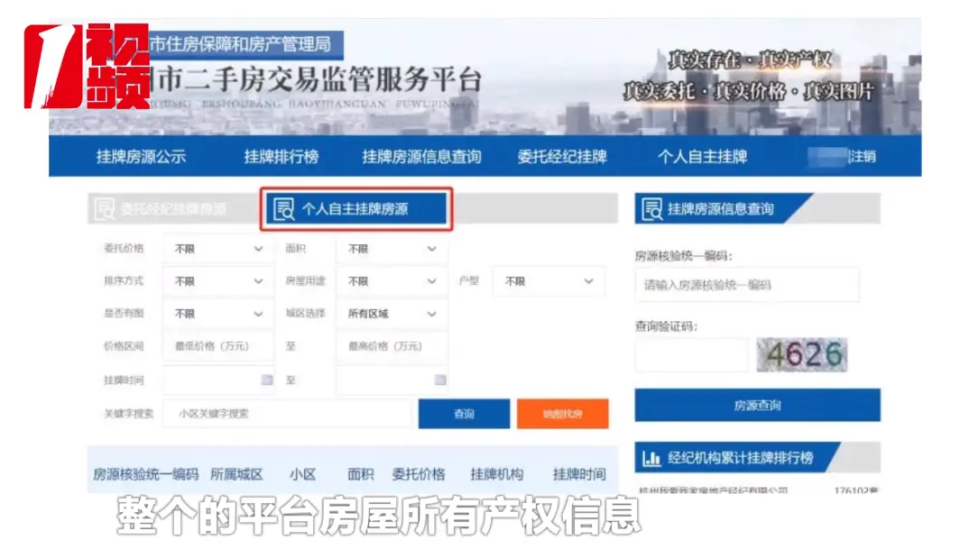Click the blue 房源查询 button
960x549 pixels.
coord(757,405)
